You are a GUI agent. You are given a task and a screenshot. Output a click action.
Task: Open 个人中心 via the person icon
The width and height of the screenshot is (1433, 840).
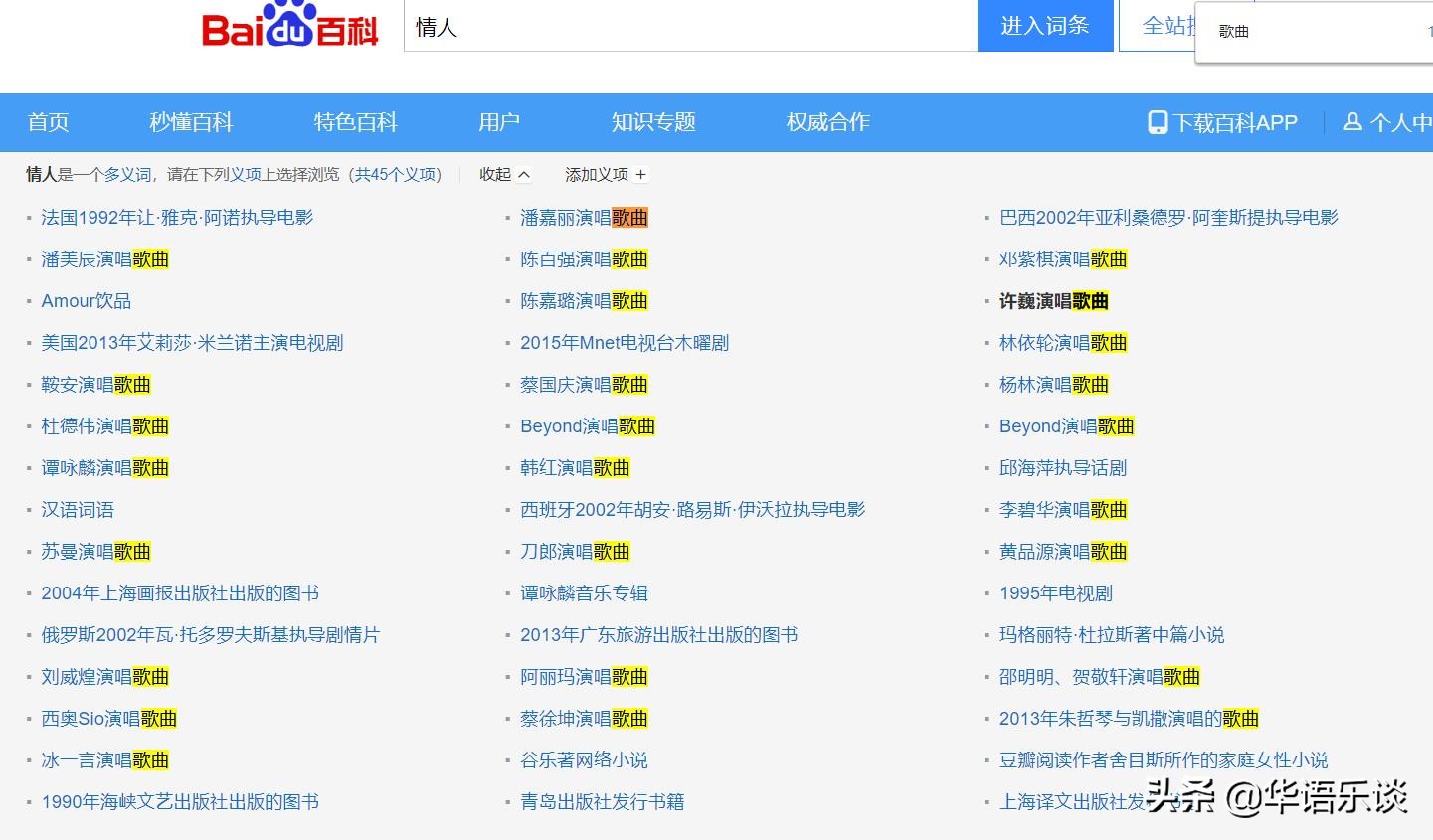pyautogui.click(x=1353, y=122)
